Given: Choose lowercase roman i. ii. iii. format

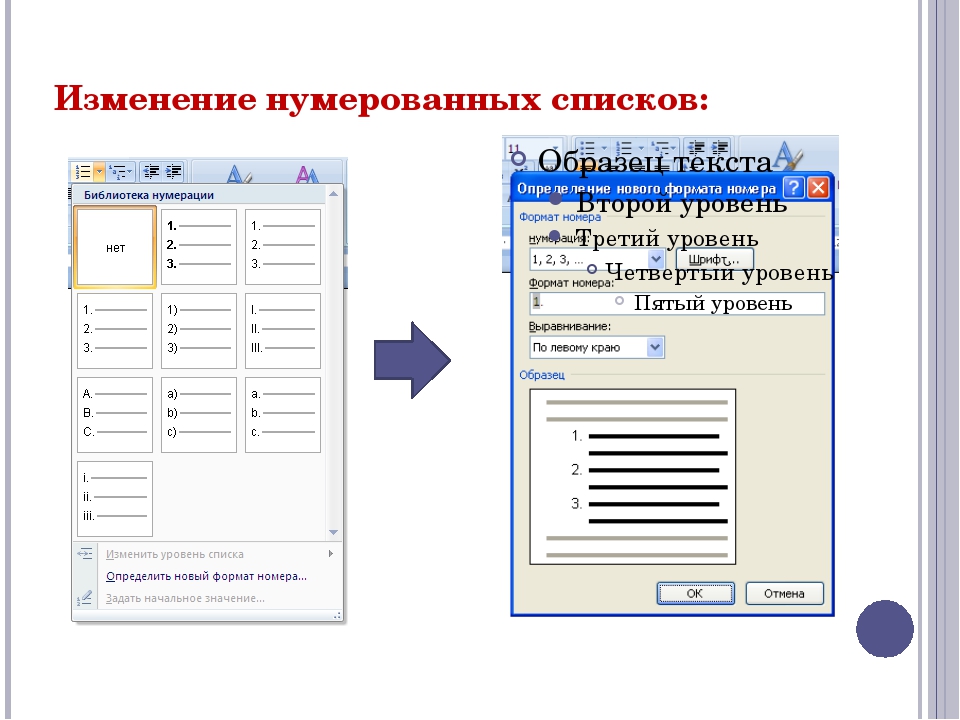Looking at the screenshot, I should (x=114, y=498).
